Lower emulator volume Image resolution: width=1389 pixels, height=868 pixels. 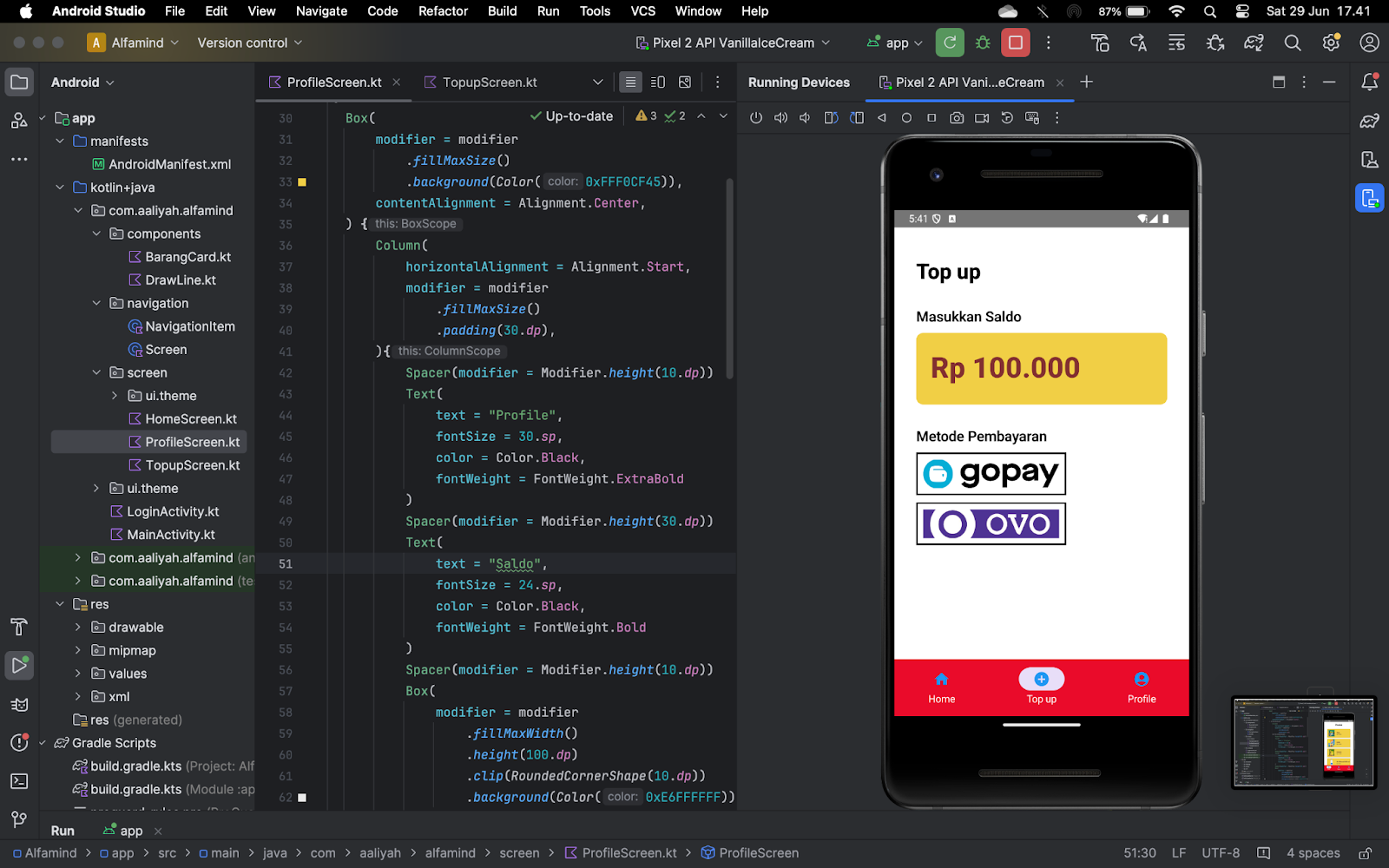pyautogui.click(x=805, y=118)
